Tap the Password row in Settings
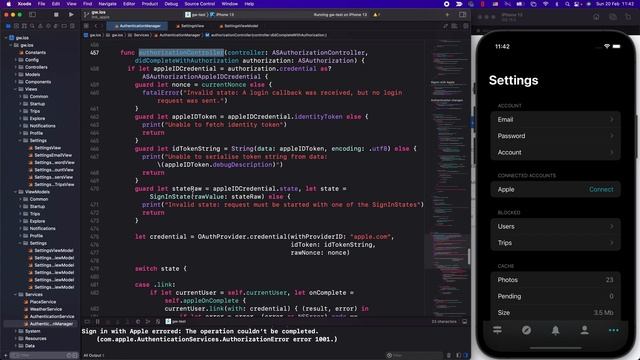This screenshot has width=640, height=360. pos(555,136)
